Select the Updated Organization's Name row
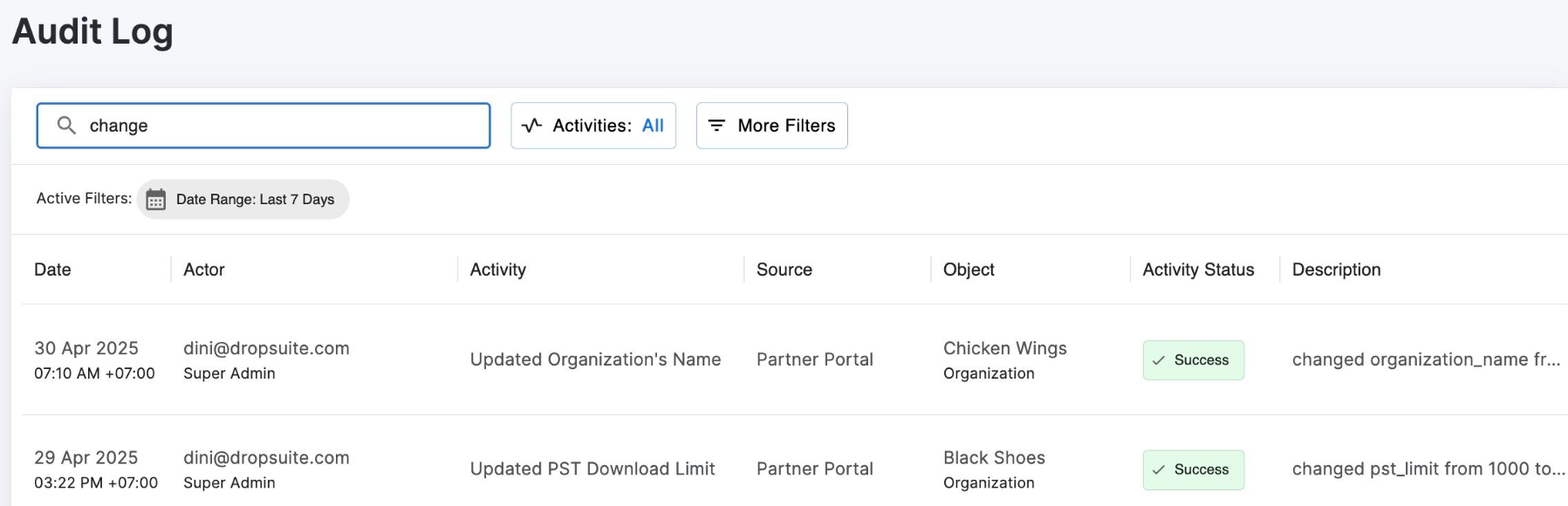Image resolution: width=1568 pixels, height=506 pixels. coord(795,359)
